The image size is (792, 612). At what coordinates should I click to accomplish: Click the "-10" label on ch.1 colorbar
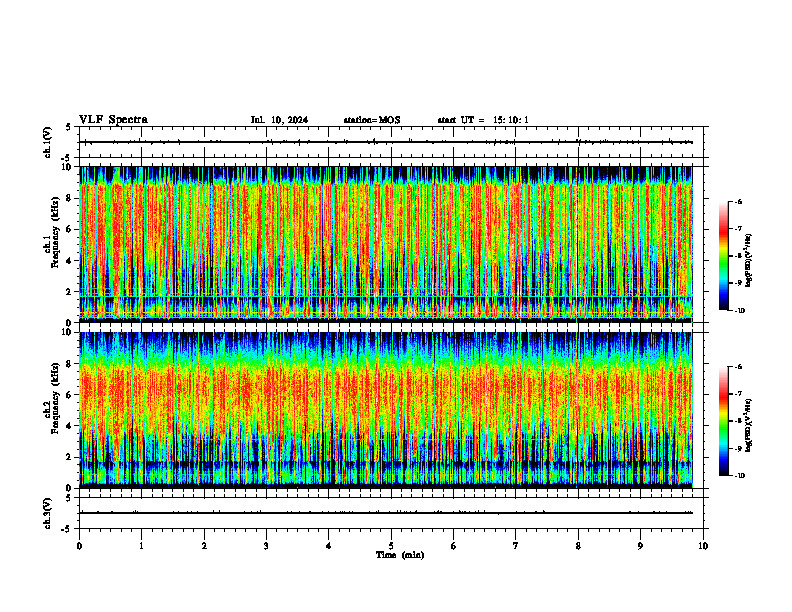click(739, 311)
